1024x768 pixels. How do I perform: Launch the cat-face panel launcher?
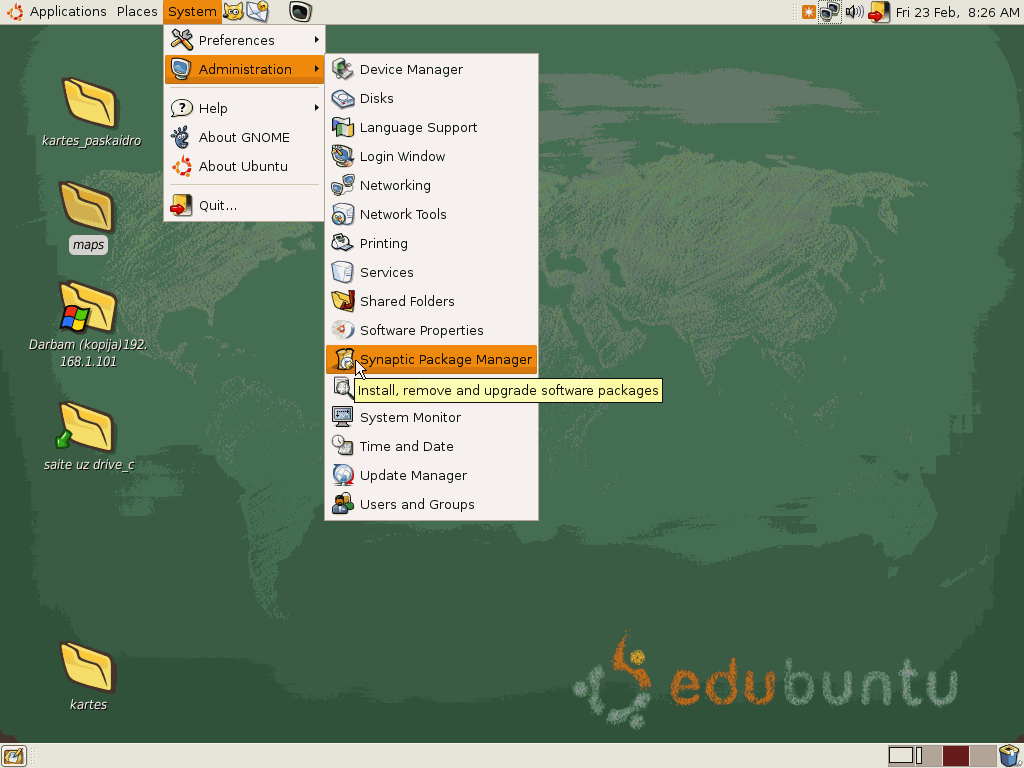[x=233, y=12]
